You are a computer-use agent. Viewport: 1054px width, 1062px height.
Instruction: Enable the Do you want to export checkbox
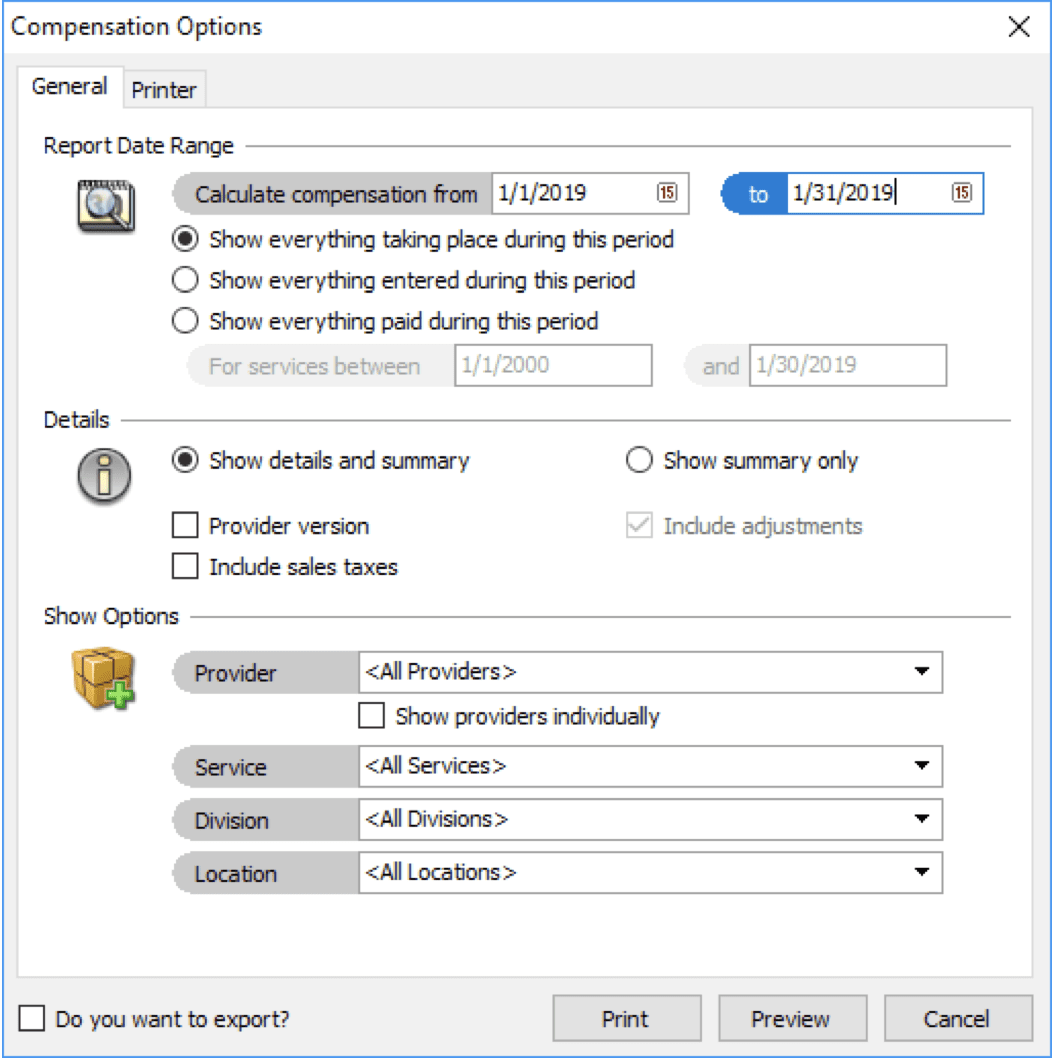33,1019
